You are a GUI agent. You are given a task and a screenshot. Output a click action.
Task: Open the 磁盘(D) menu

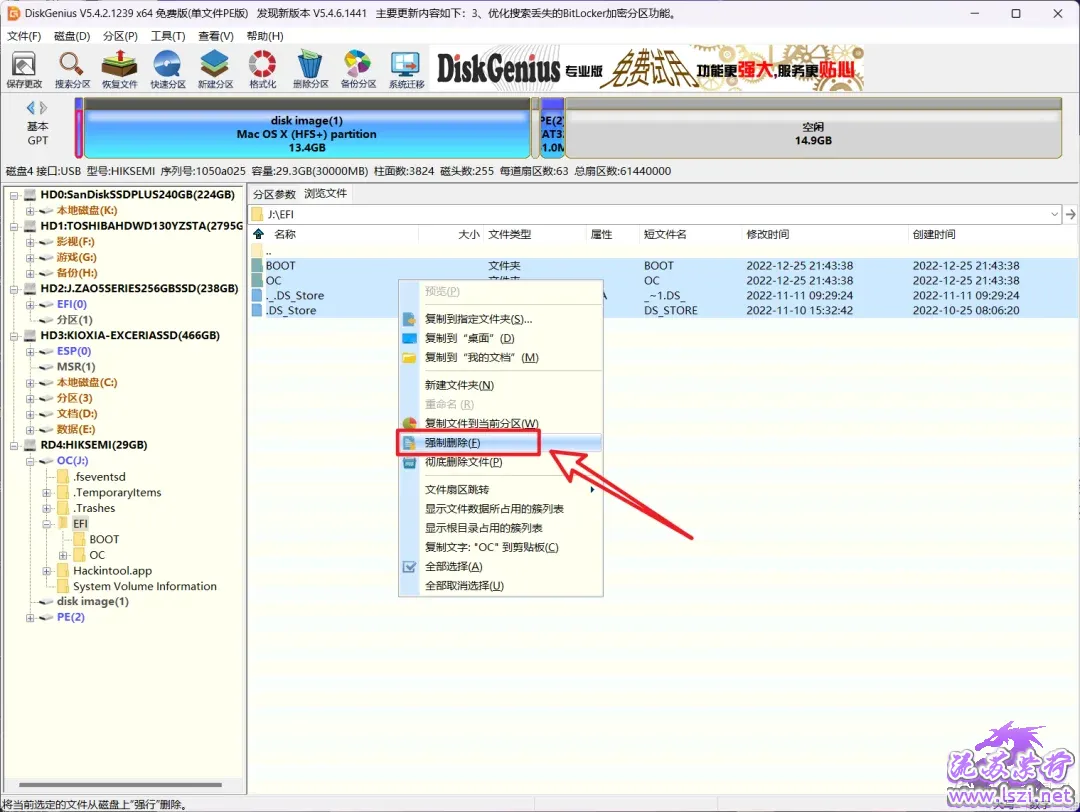click(x=72, y=36)
